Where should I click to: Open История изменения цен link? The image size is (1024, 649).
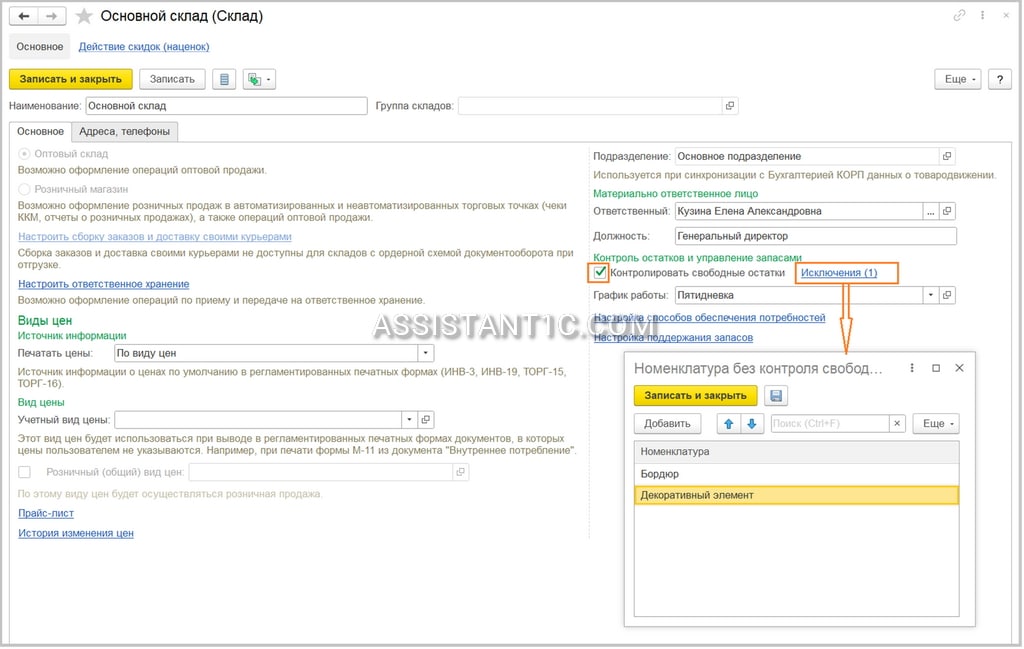(x=76, y=533)
